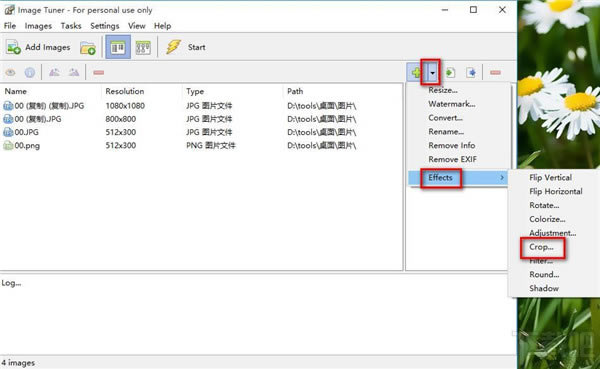Click the image info icon
600x369 pixels.
pyautogui.click(x=30, y=72)
